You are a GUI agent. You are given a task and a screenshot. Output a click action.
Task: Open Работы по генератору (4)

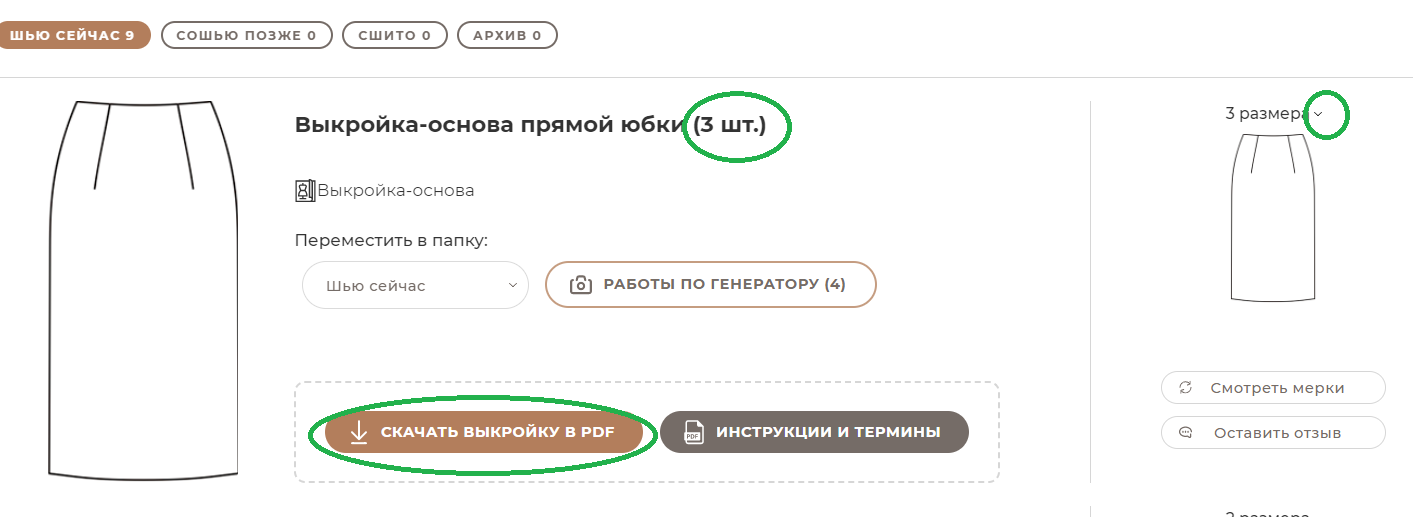click(x=710, y=284)
